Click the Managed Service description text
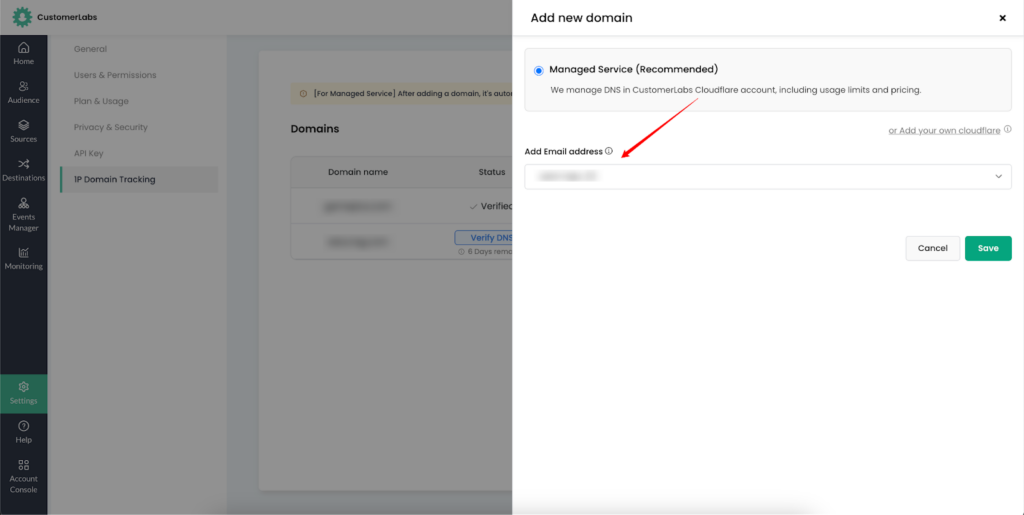 pos(735,90)
